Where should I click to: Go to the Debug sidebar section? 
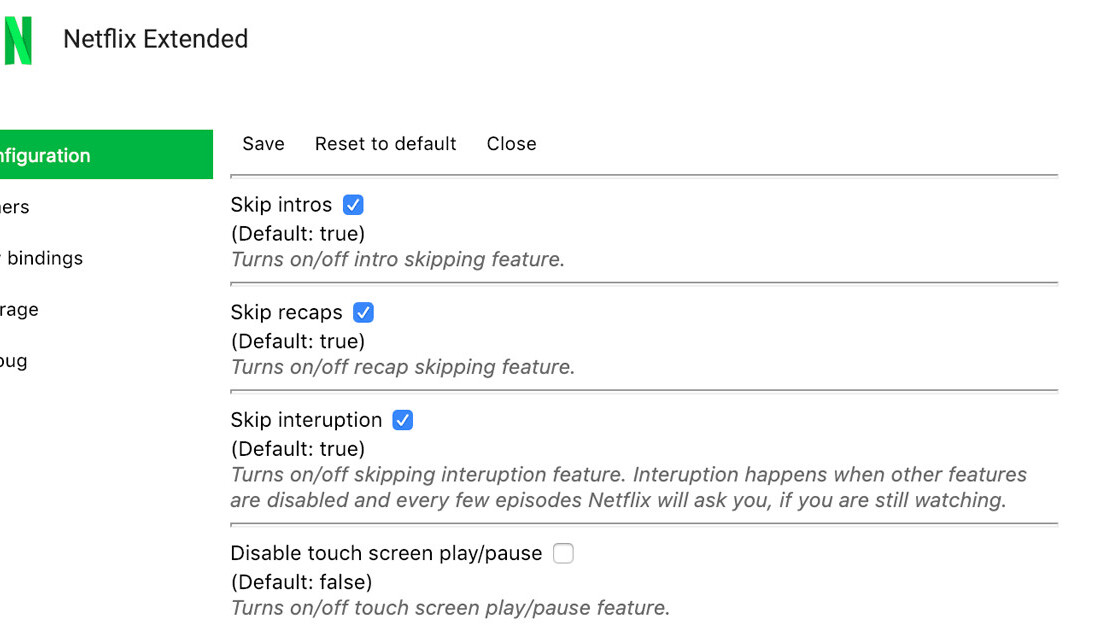coord(14,361)
